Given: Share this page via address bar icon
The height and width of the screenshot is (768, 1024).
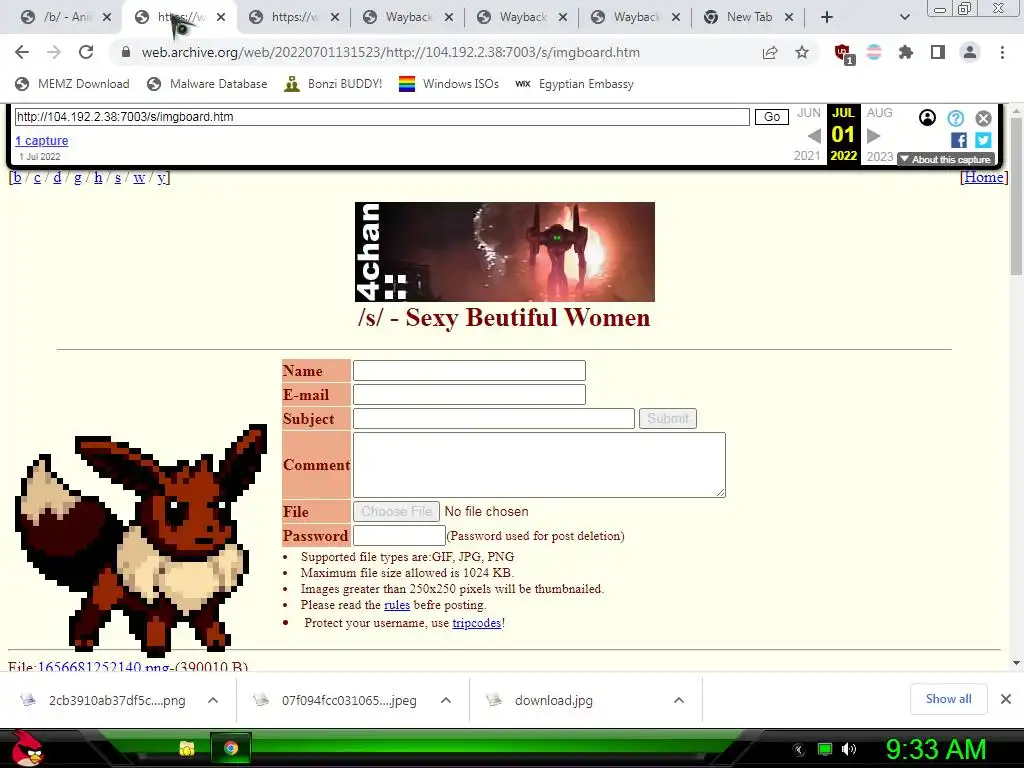Looking at the screenshot, I should click(770, 52).
